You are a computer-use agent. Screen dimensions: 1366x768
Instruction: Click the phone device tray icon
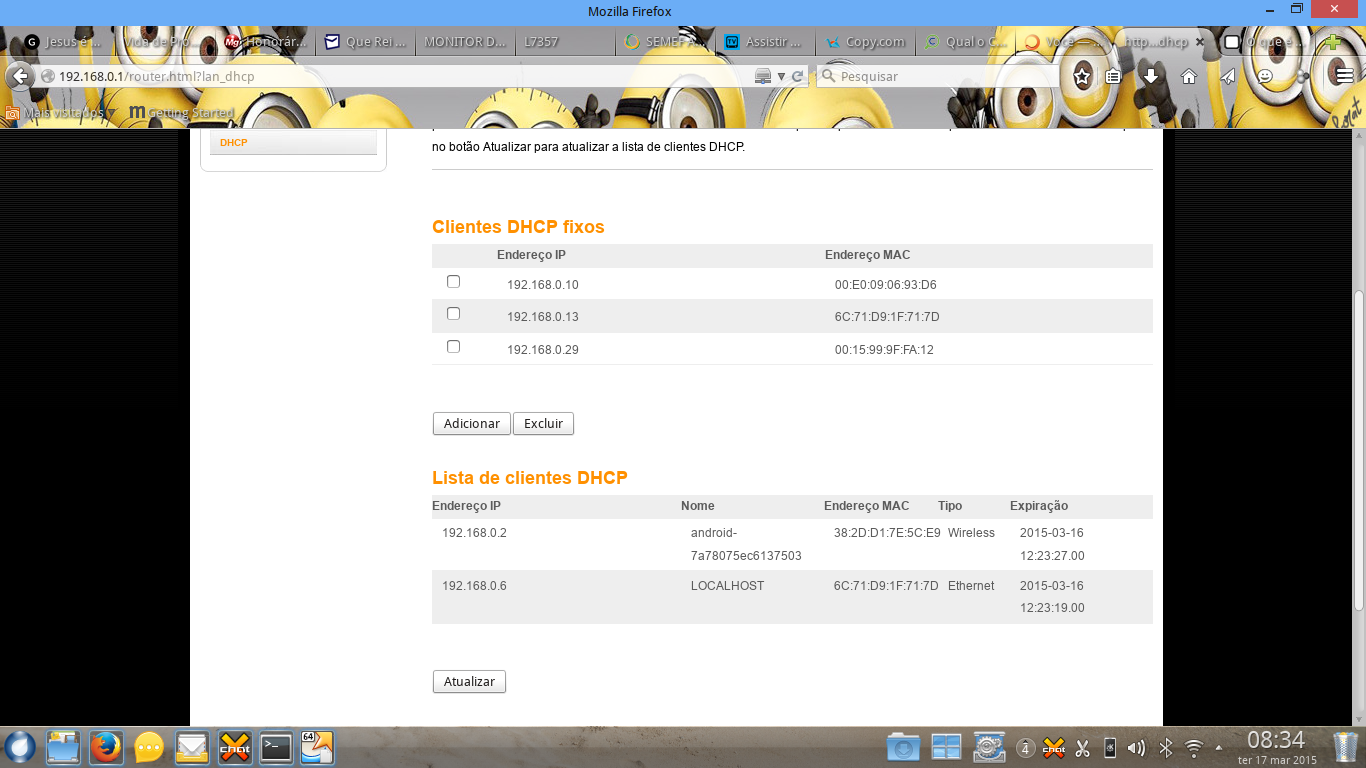[x=1109, y=748]
